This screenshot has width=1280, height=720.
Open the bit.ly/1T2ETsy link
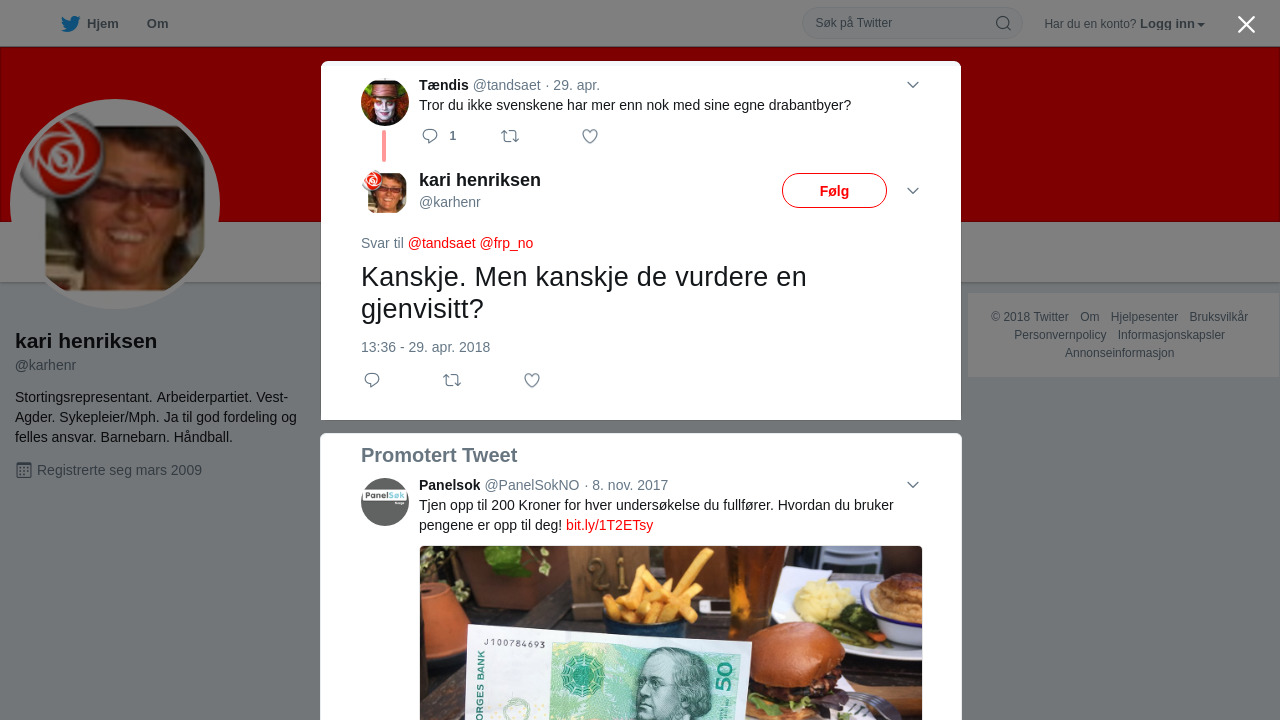(609, 525)
